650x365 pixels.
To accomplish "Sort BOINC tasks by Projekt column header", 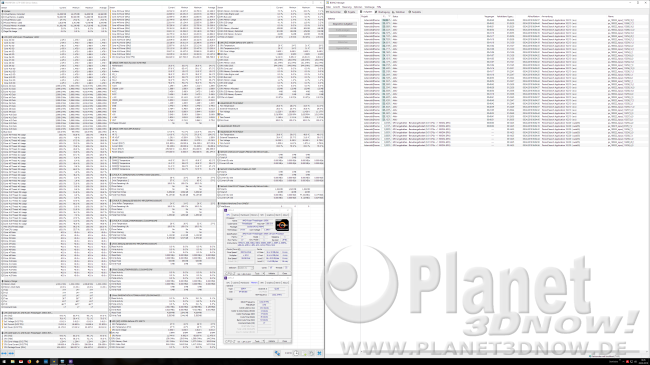I will tap(364, 17).
